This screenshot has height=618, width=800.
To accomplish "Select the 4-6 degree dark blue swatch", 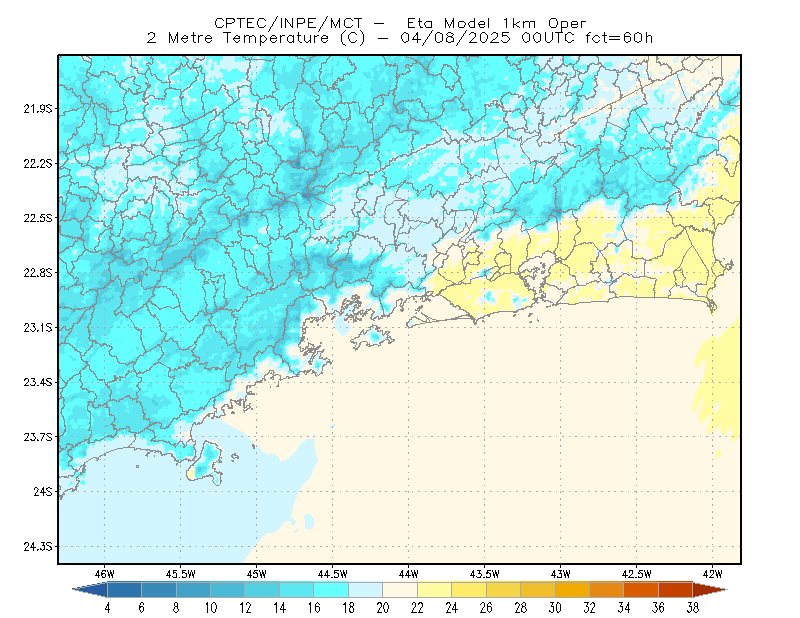I will [x=124, y=590].
